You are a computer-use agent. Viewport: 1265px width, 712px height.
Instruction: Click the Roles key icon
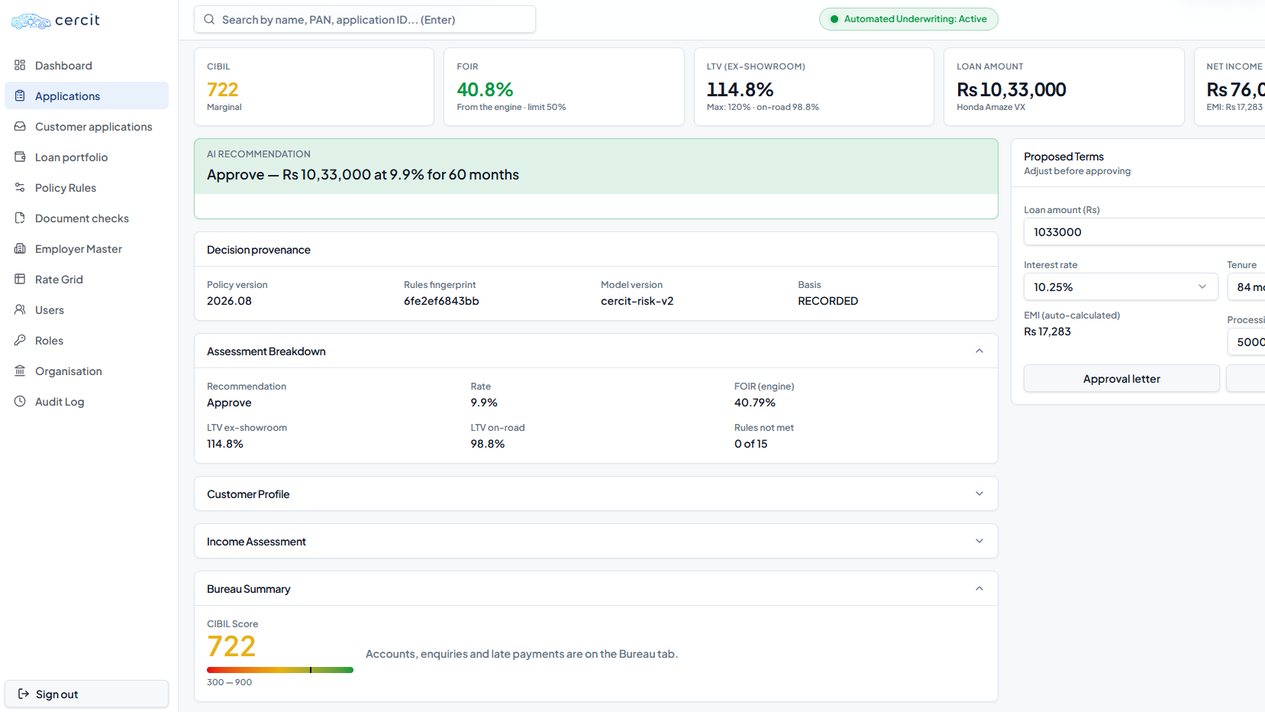pyautogui.click(x=20, y=340)
